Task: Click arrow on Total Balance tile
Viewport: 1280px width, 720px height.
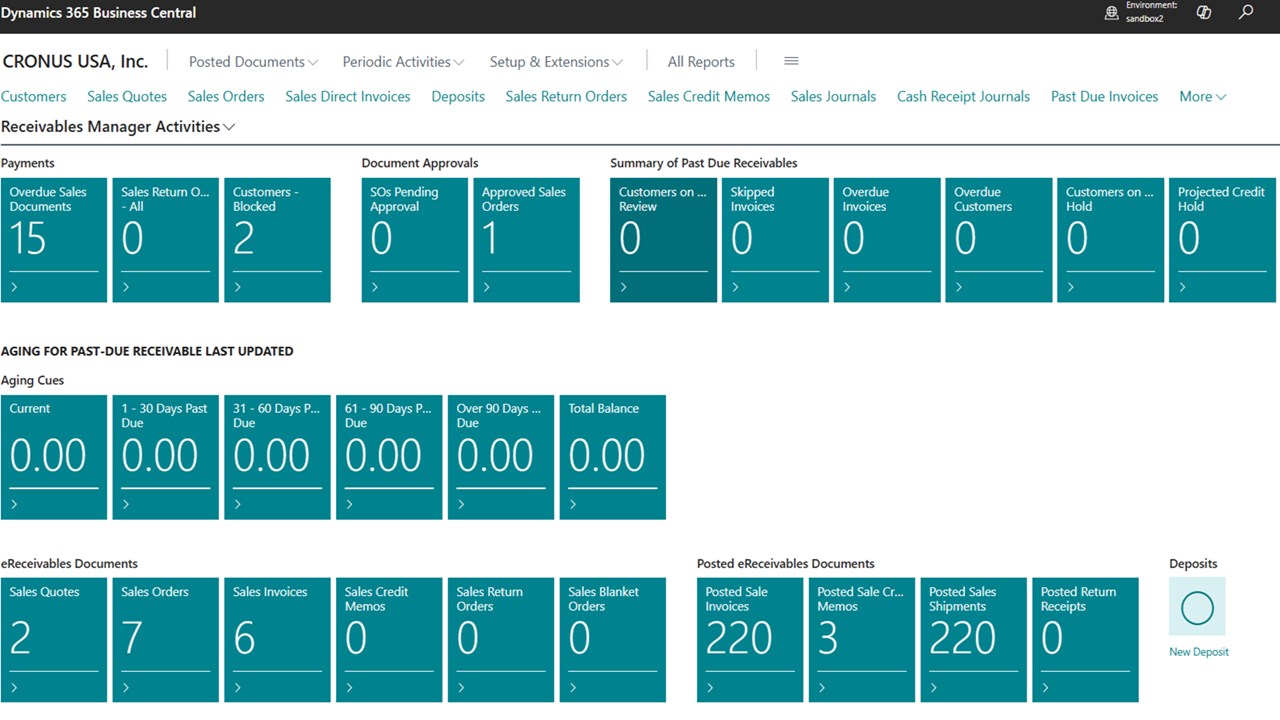Action: point(573,504)
